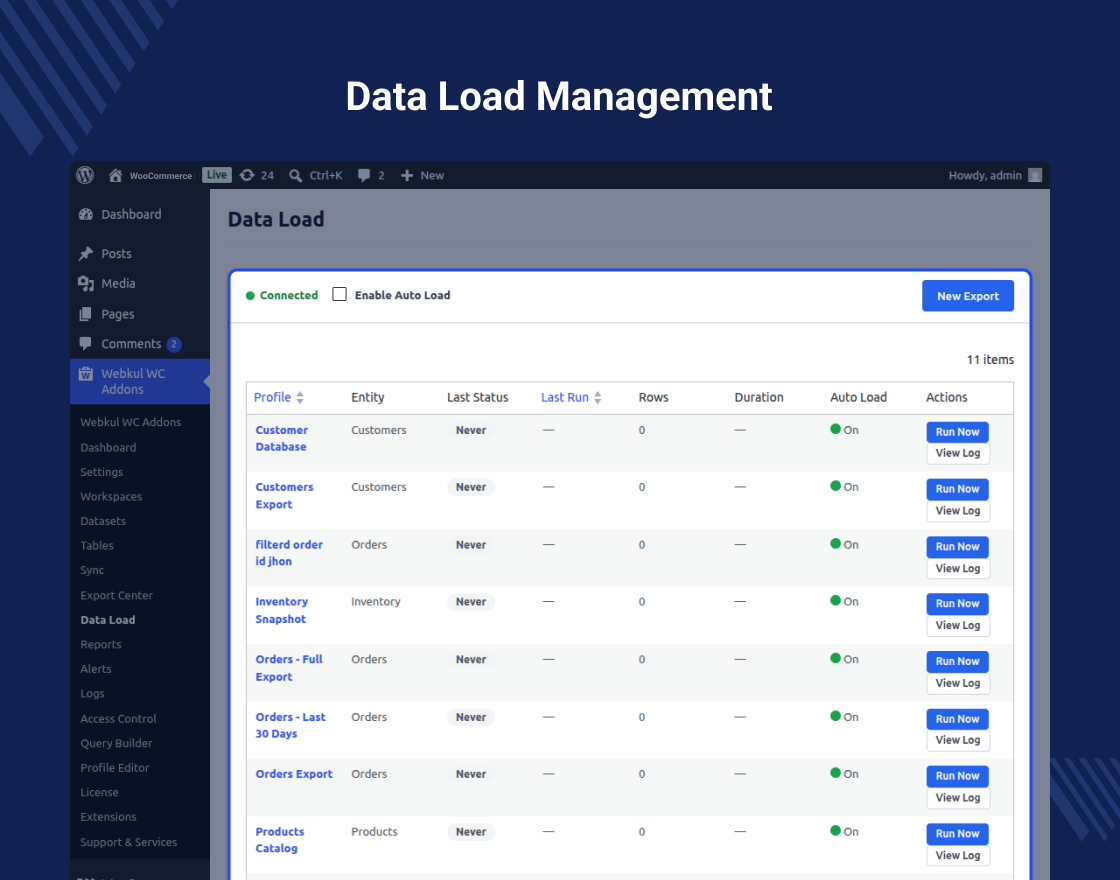Click the plus New icon
The image size is (1120, 880).
406,176
